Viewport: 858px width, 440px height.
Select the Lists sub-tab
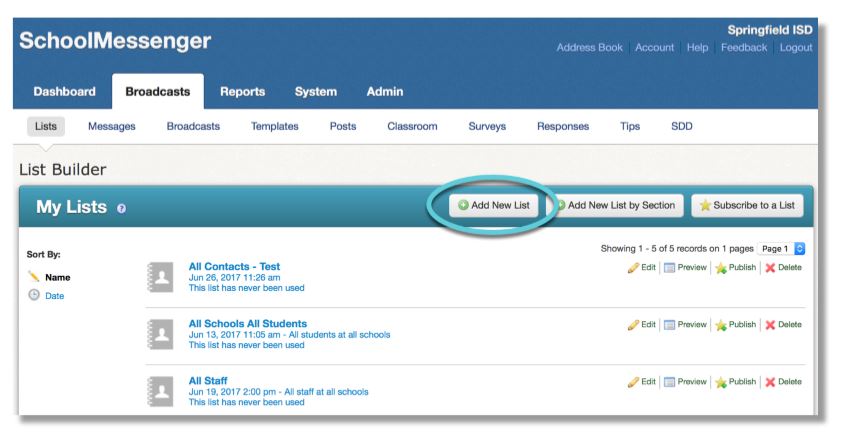tap(46, 126)
